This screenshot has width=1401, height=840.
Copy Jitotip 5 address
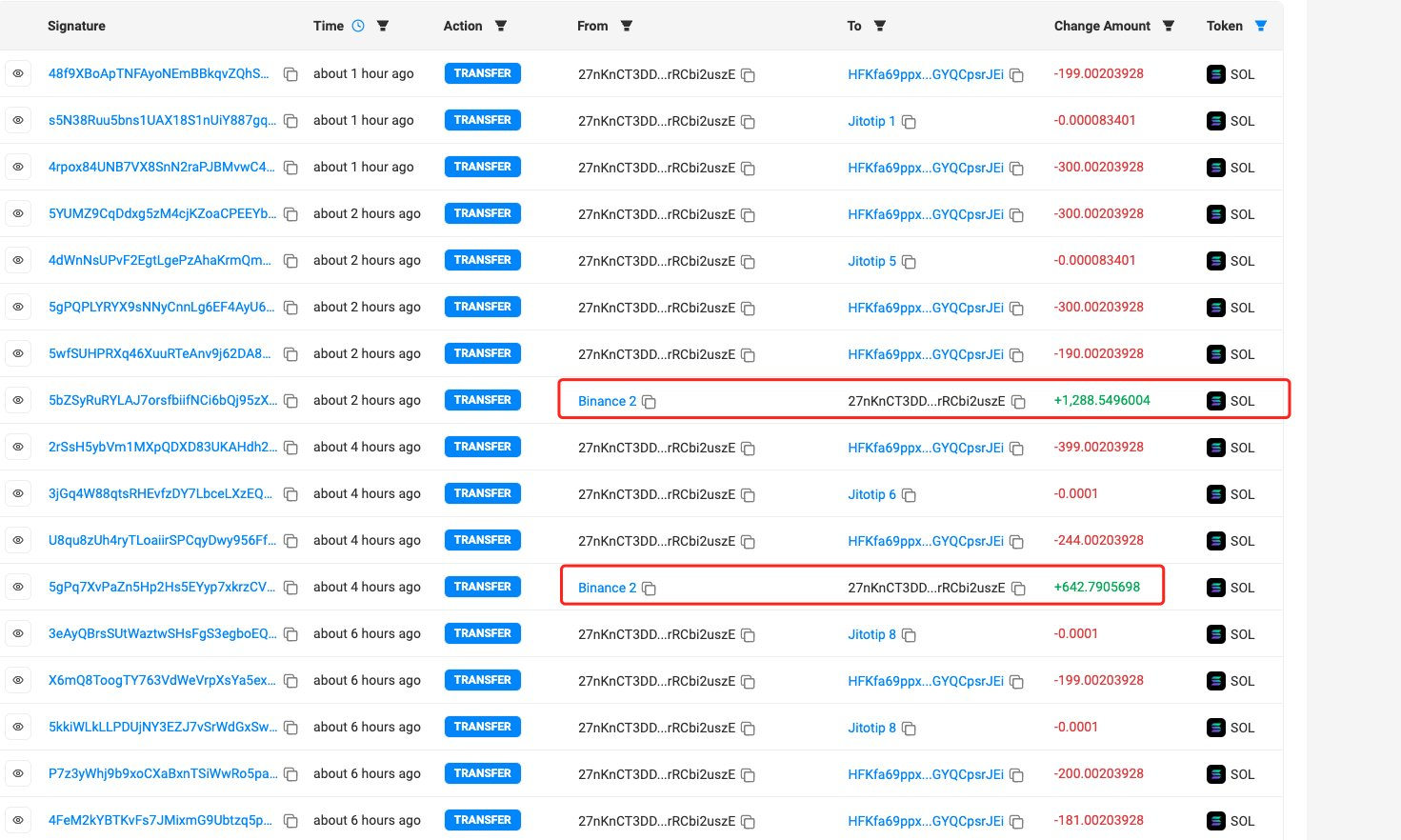point(910,261)
